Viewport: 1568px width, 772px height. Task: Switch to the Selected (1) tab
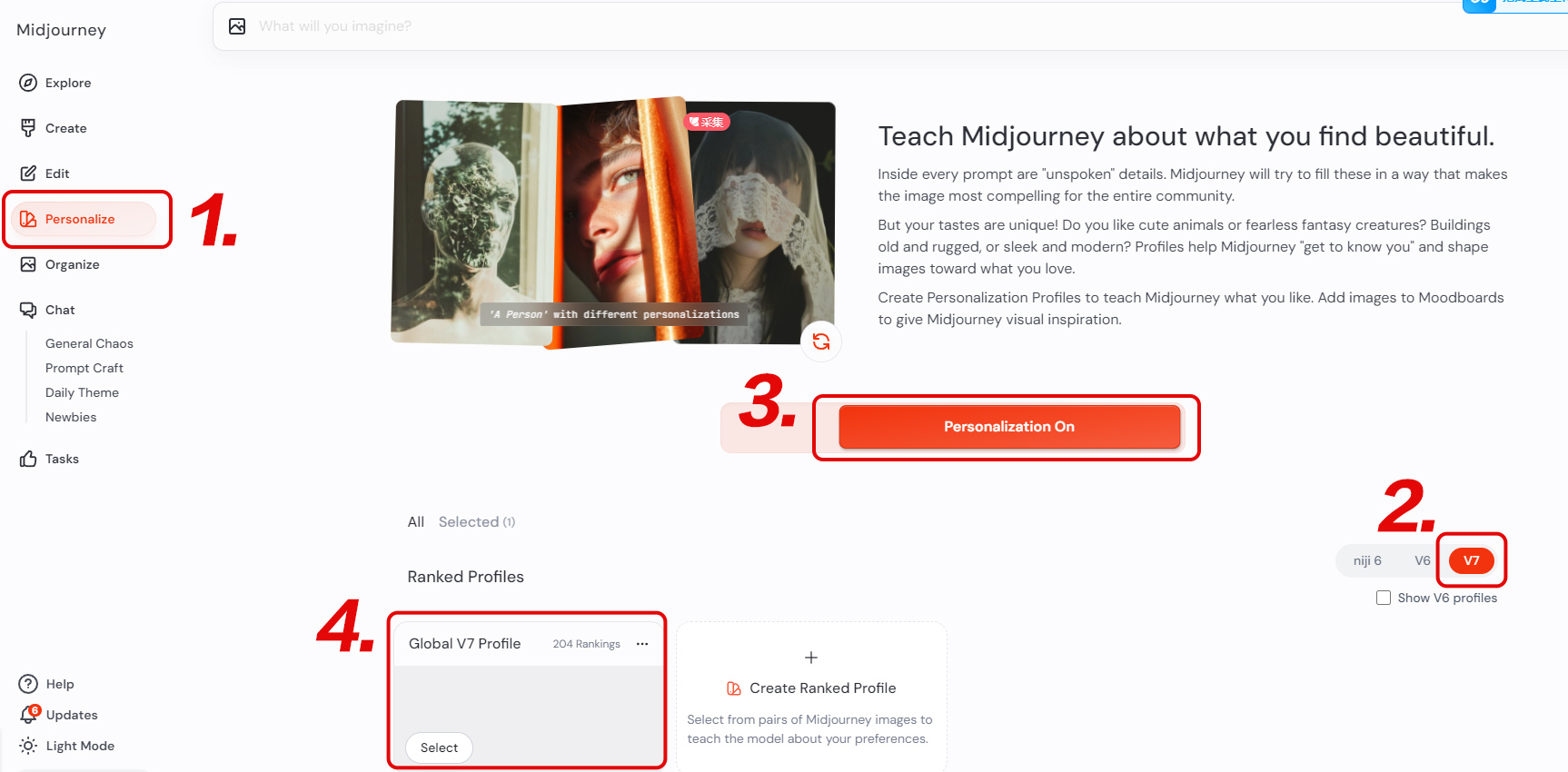(477, 521)
